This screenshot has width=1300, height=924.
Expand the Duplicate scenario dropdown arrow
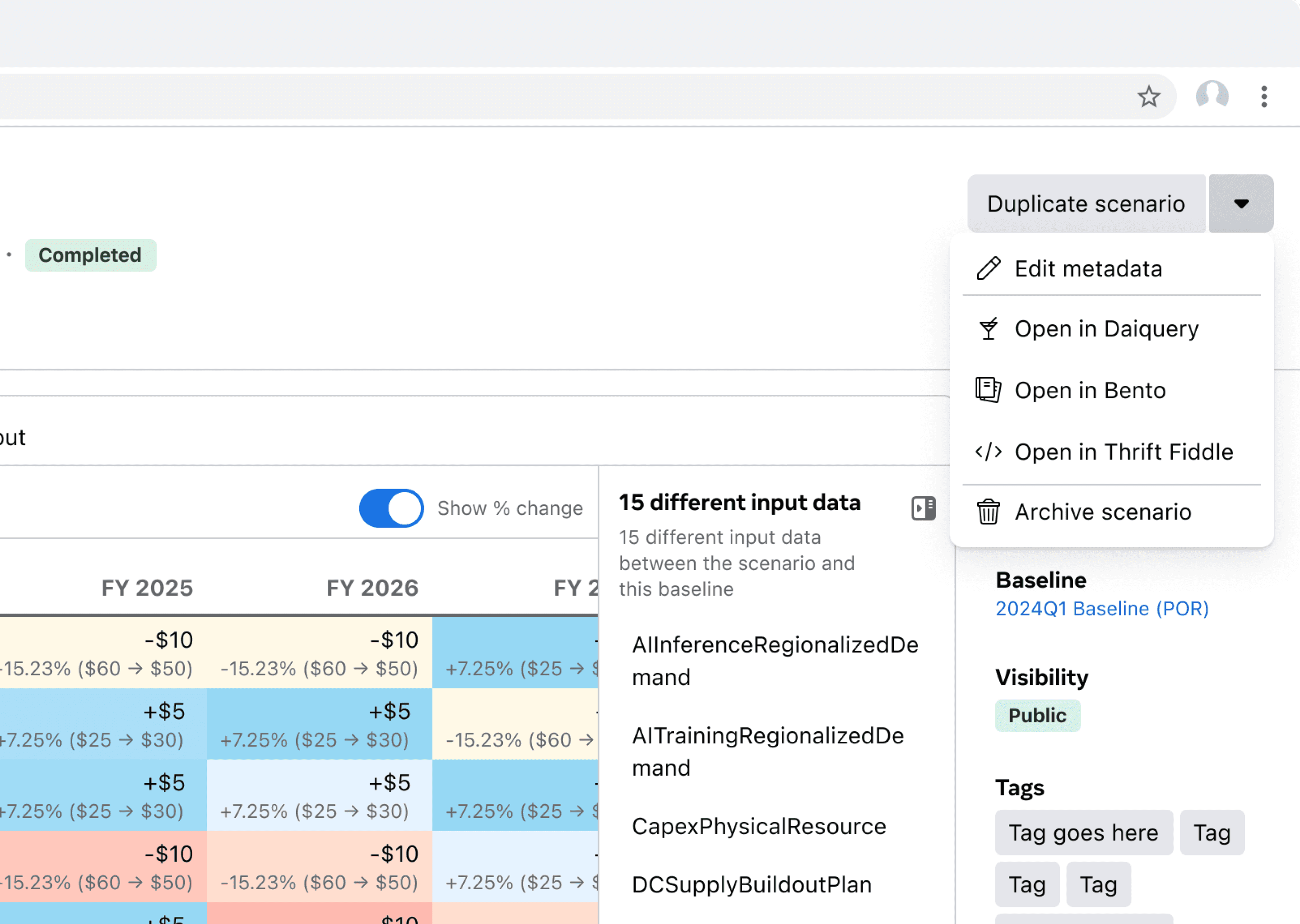pos(1241,203)
